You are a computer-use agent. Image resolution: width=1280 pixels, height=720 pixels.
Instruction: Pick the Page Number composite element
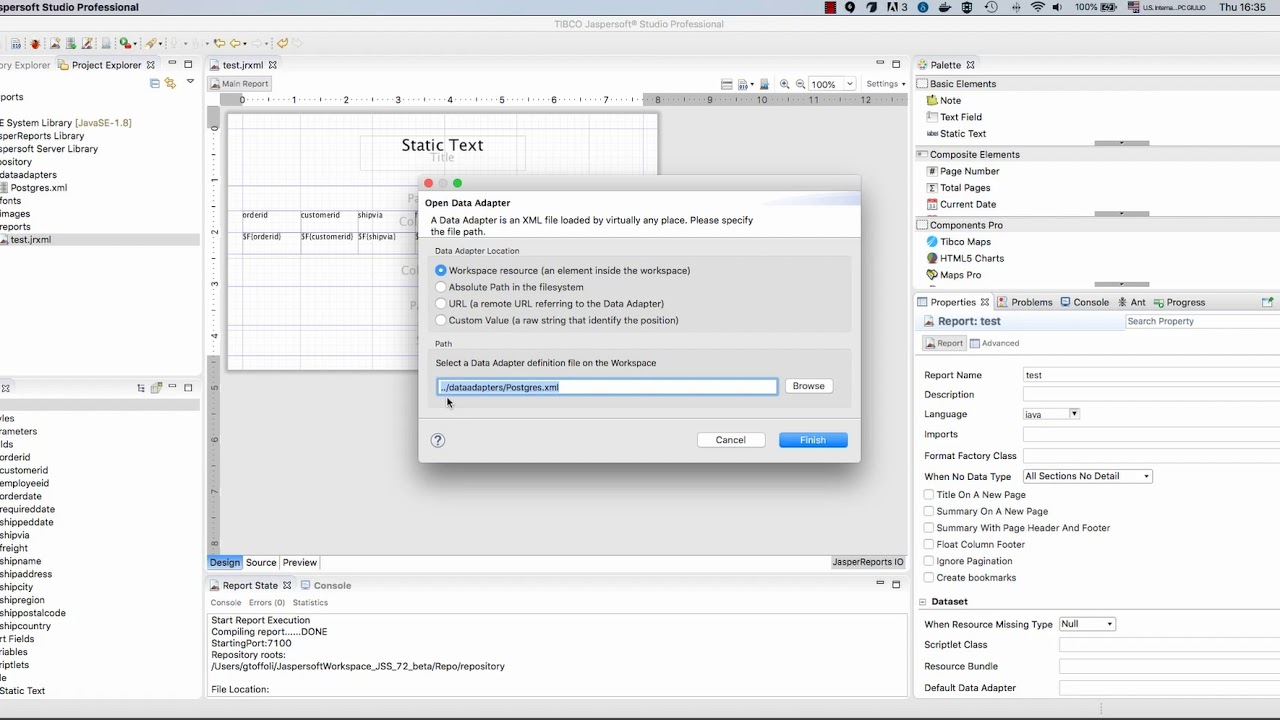point(962,171)
